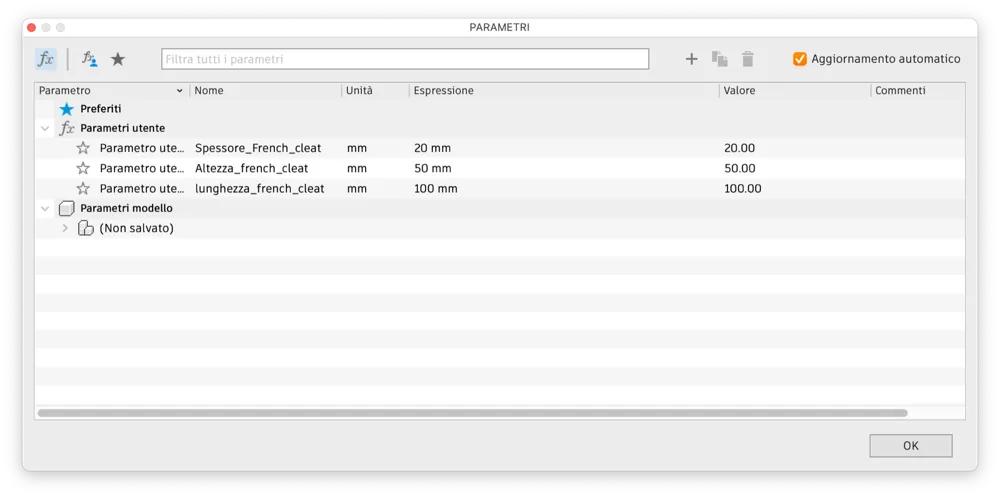
Task: Click the horizontal scrollbar at table bottom
Action: 472,412
